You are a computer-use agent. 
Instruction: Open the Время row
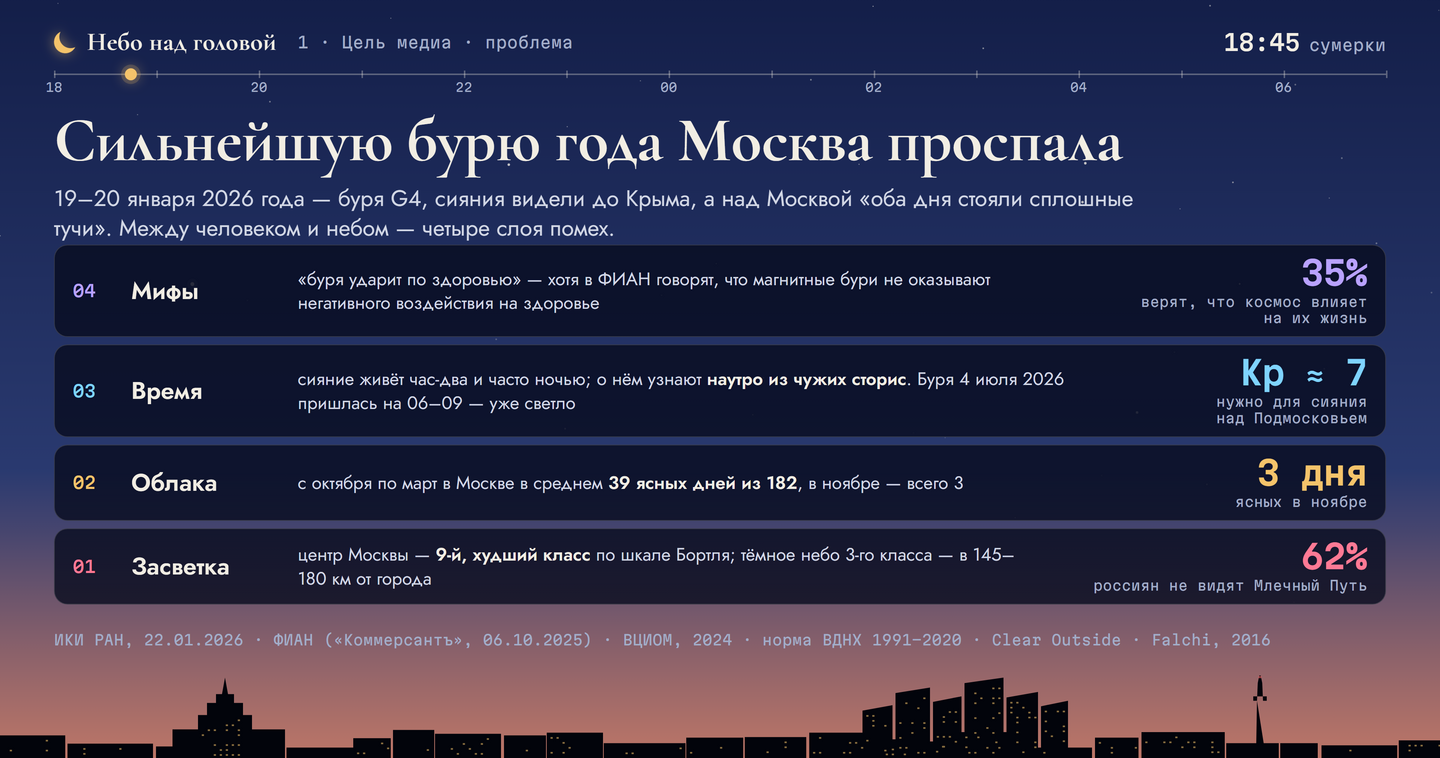[x=720, y=391]
